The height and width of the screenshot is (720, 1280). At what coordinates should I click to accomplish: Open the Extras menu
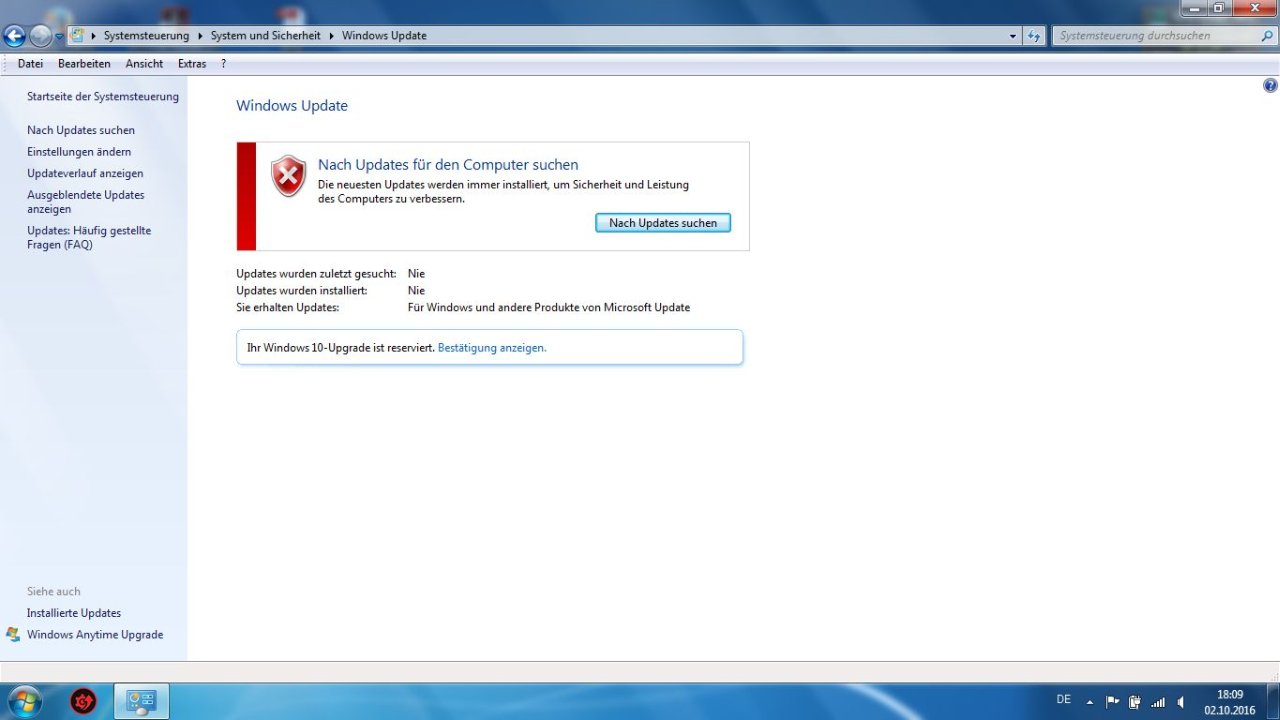pyautogui.click(x=192, y=63)
